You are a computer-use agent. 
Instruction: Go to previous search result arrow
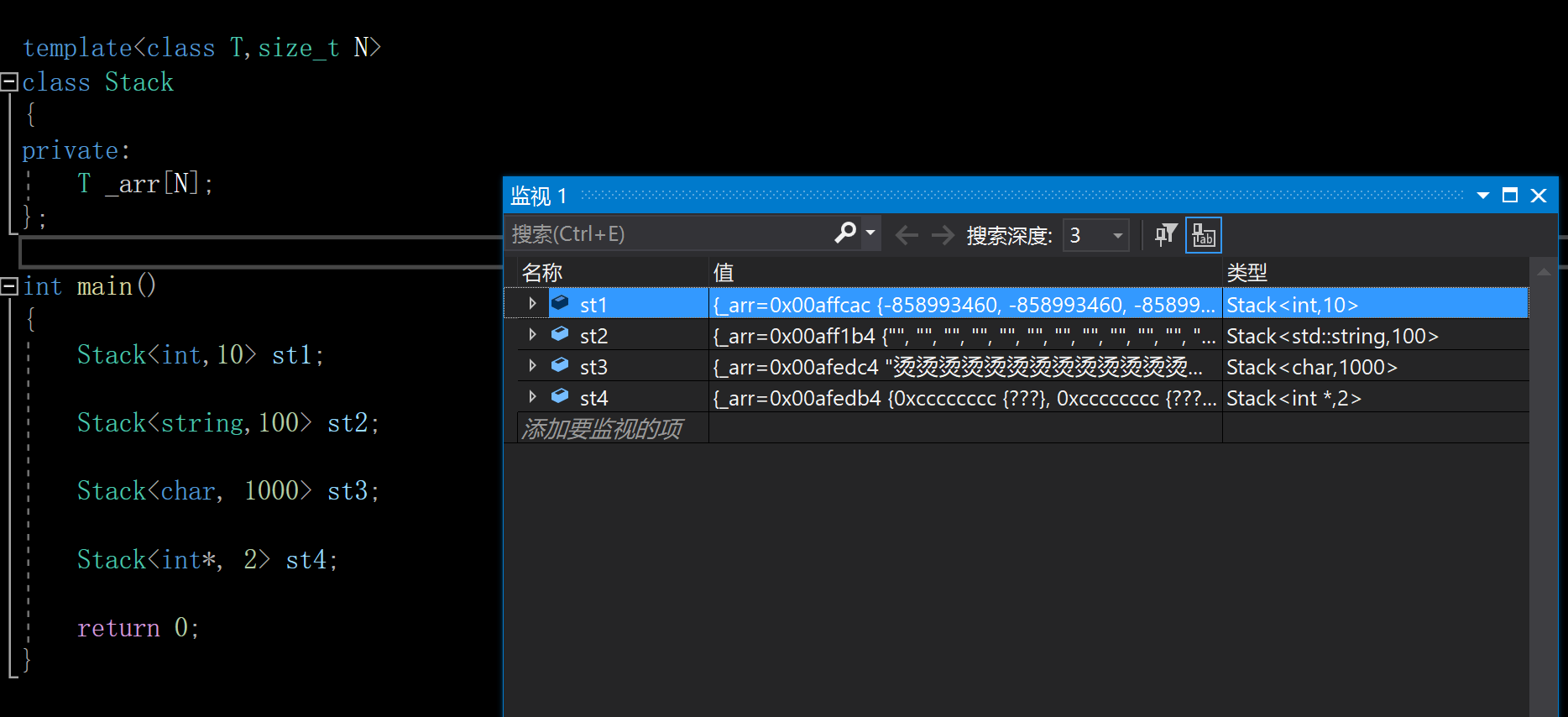[x=907, y=235]
